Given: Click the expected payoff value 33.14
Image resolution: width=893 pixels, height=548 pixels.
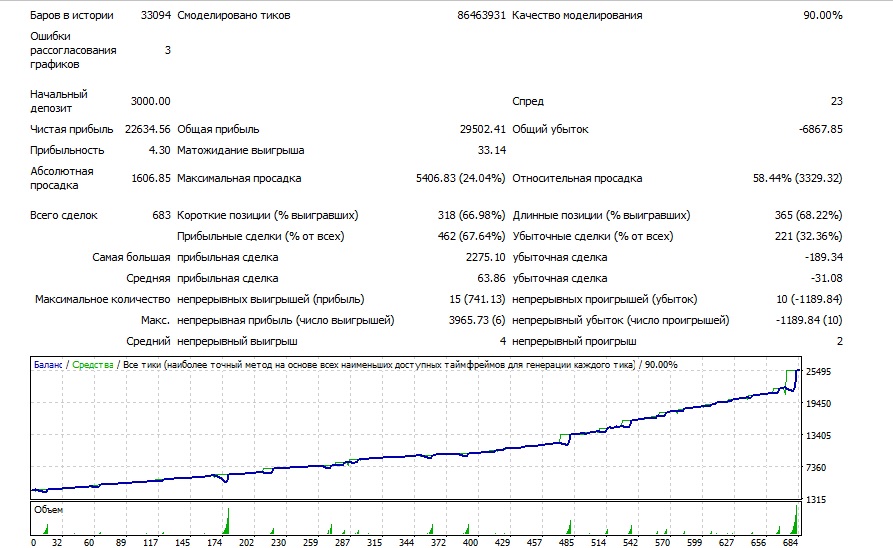Looking at the screenshot, I should coord(491,150).
